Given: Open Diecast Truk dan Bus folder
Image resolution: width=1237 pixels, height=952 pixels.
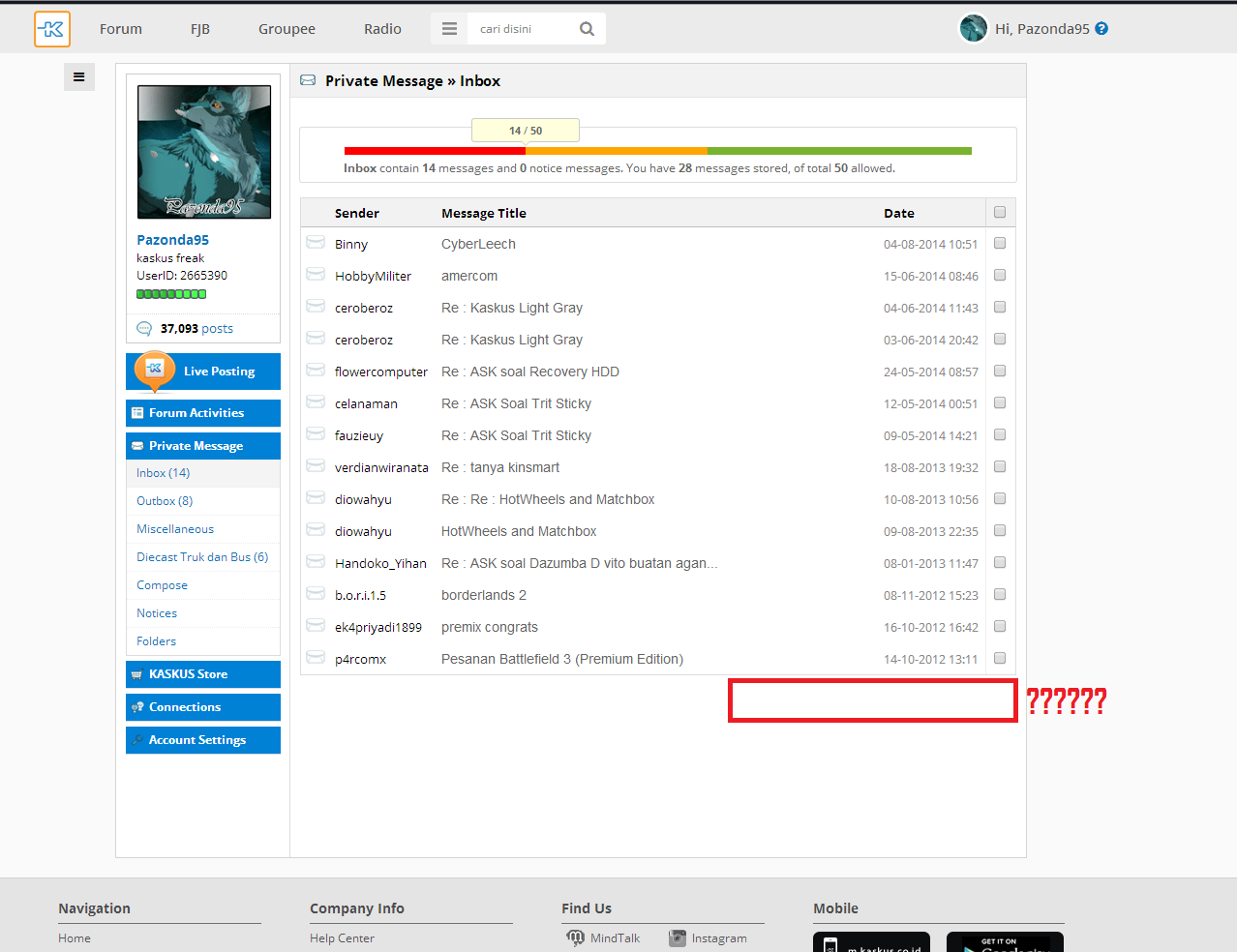Looking at the screenshot, I should pos(202,557).
